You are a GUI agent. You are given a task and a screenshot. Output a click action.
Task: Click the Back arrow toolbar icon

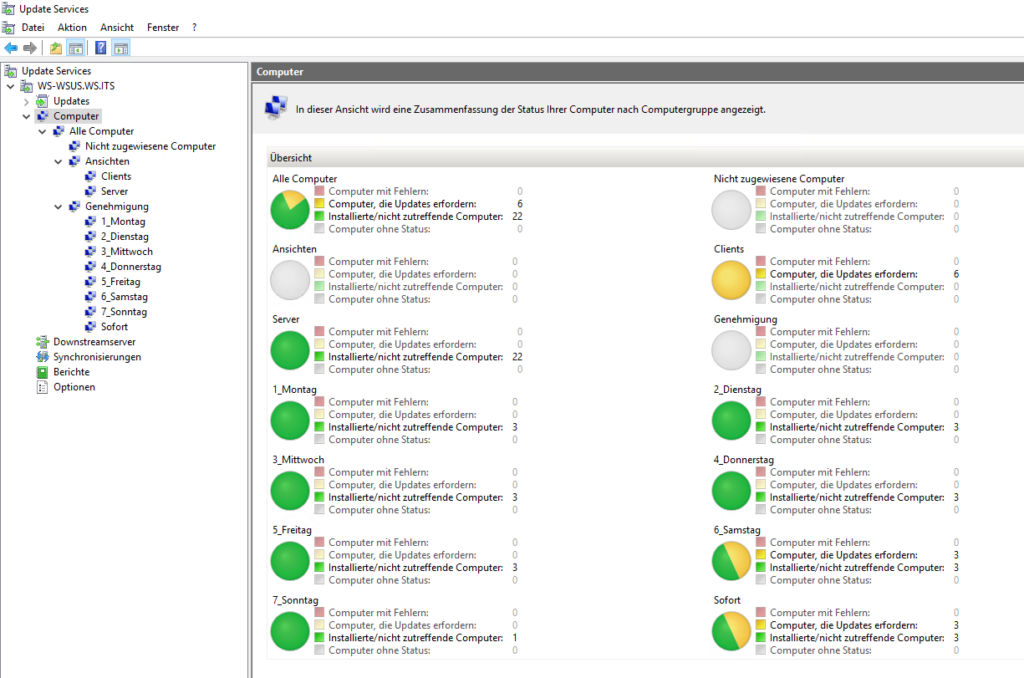(10, 48)
